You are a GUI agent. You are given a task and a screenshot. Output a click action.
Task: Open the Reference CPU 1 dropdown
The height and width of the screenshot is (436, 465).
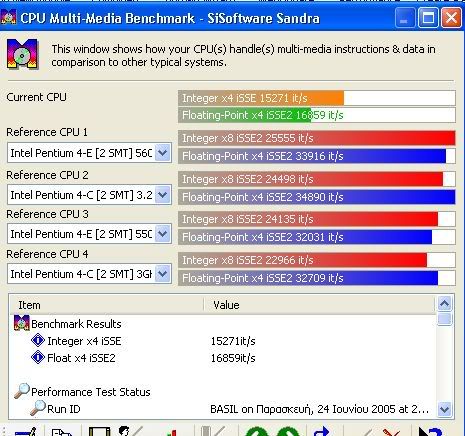[x=162, y=153]
